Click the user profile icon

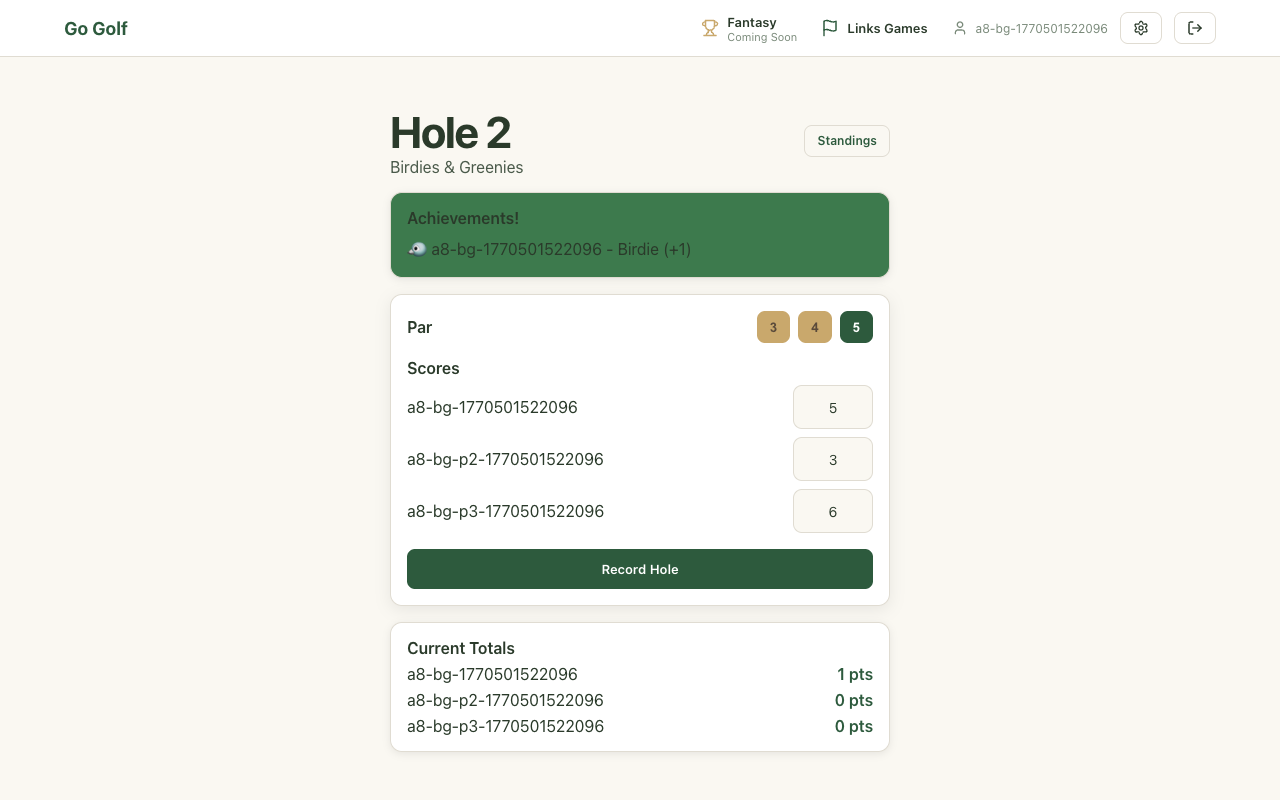[x=960, y=29]
